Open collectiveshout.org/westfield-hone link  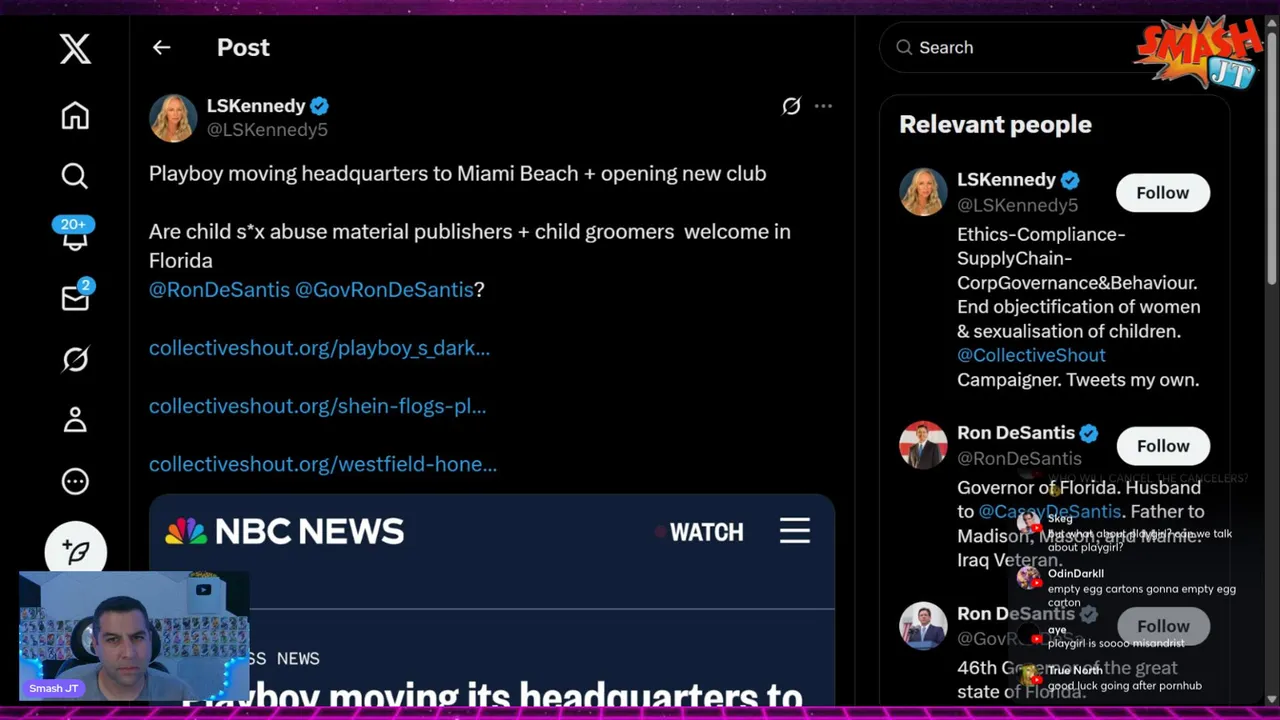pyautogui.click(x=322, y=464)
